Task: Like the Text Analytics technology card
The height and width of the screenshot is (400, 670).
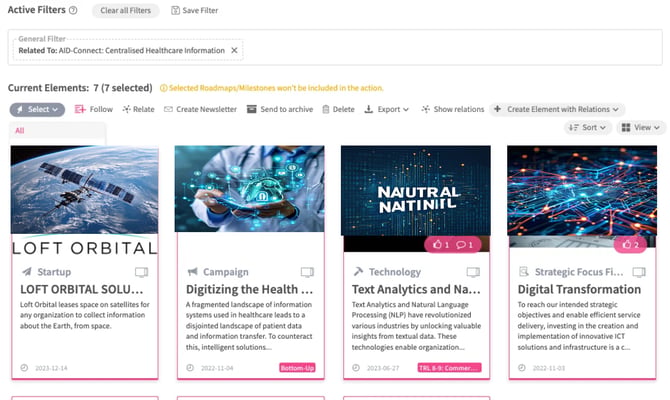Action: pos(441,244)
